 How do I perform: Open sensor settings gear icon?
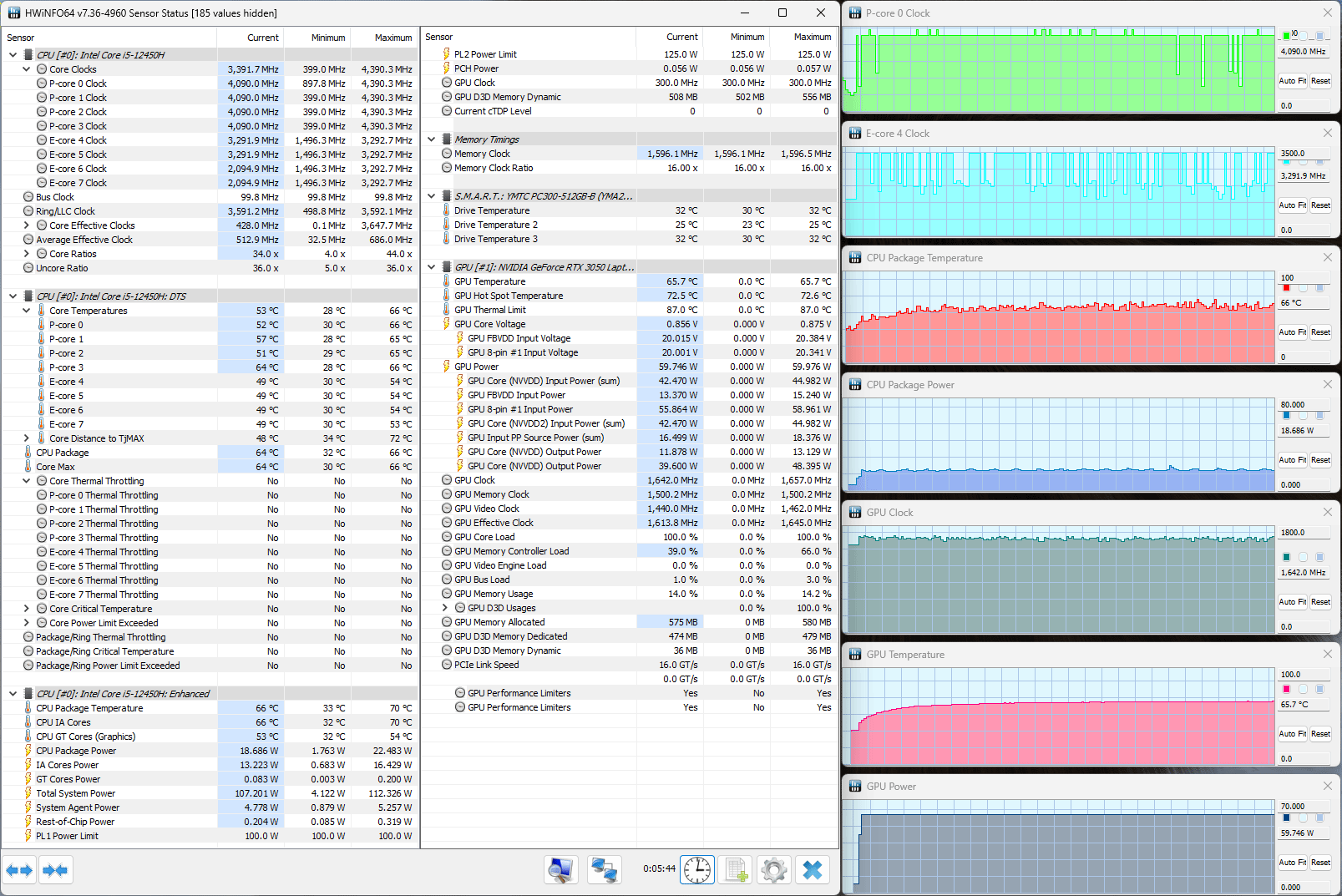(x=774, y=870)
